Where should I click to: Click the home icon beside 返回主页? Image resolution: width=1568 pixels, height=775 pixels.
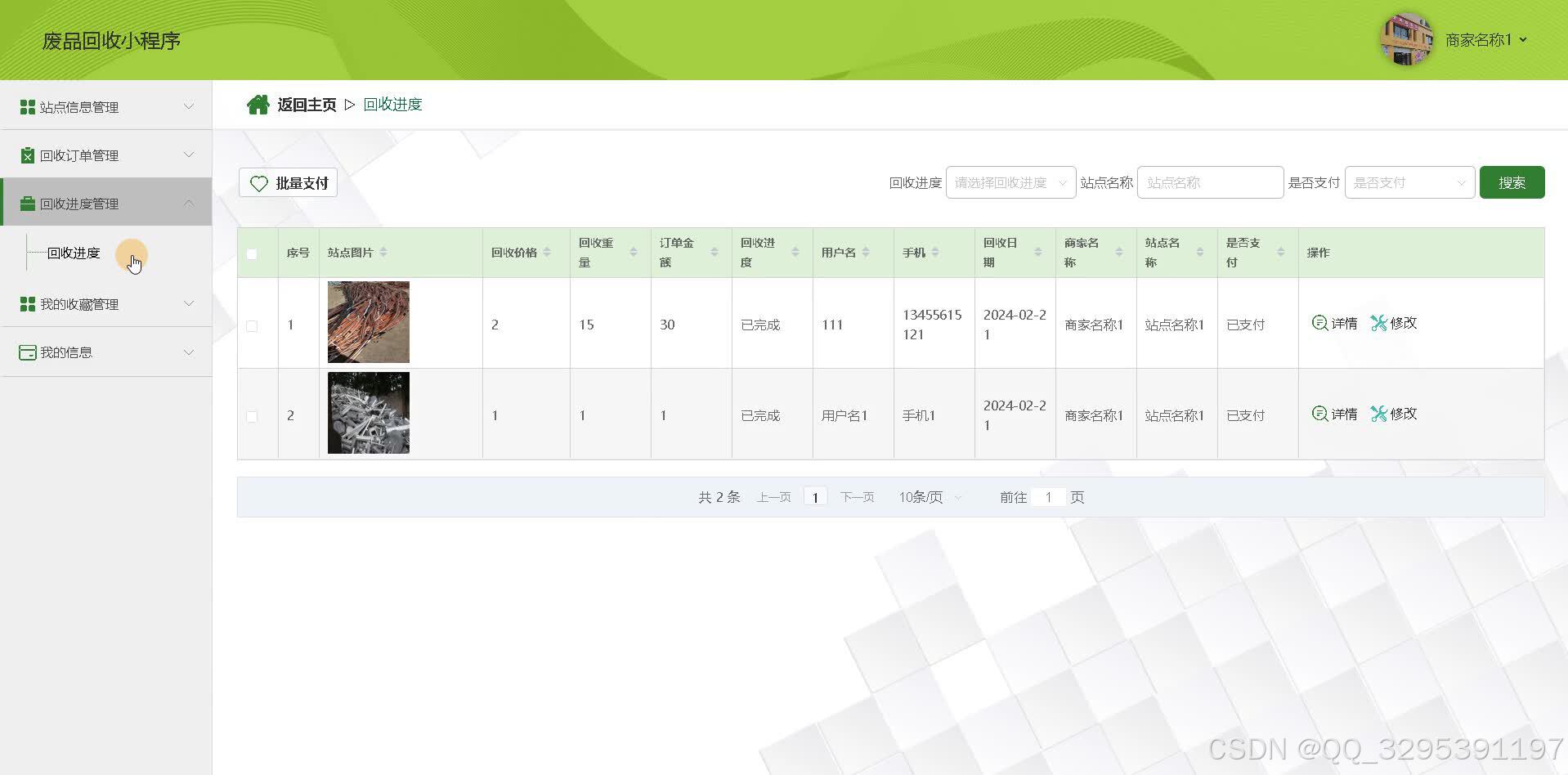258,105
